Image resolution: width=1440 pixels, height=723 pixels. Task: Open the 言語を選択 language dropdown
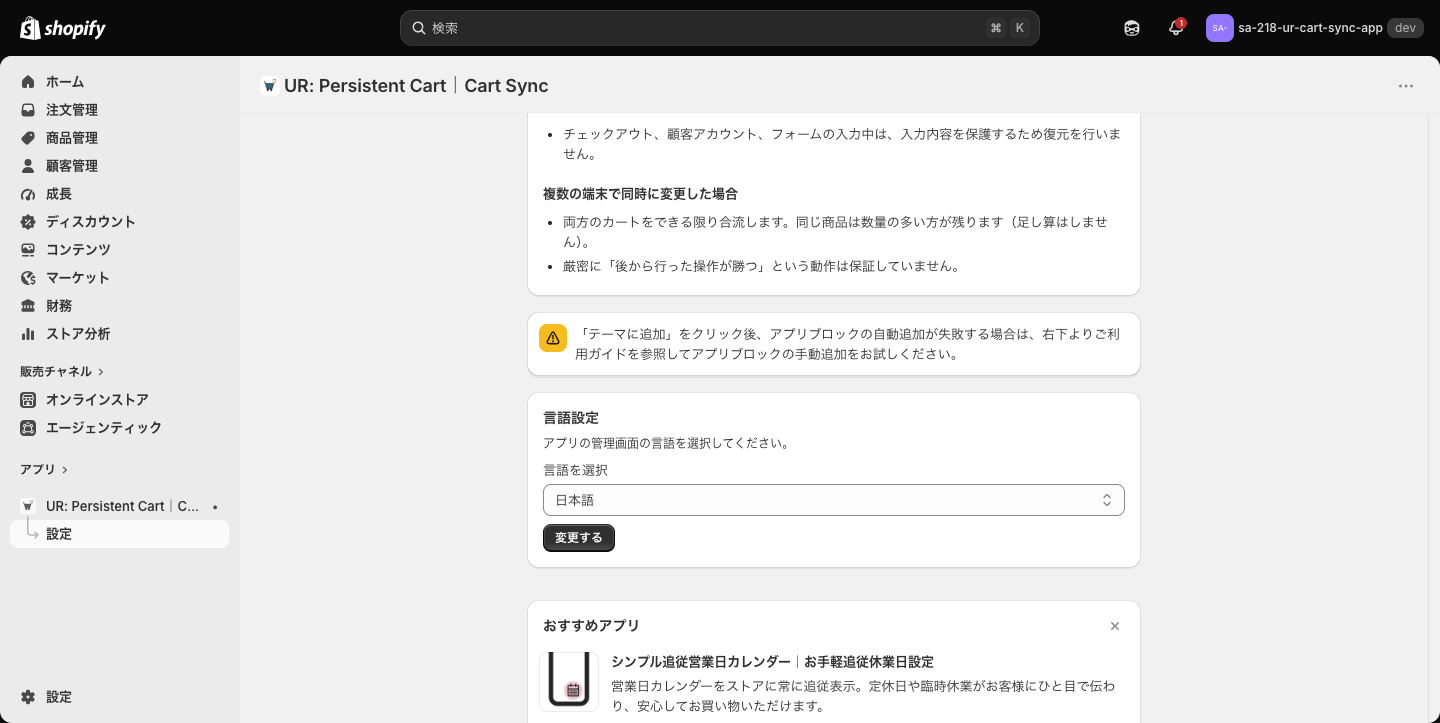[834, 500]
